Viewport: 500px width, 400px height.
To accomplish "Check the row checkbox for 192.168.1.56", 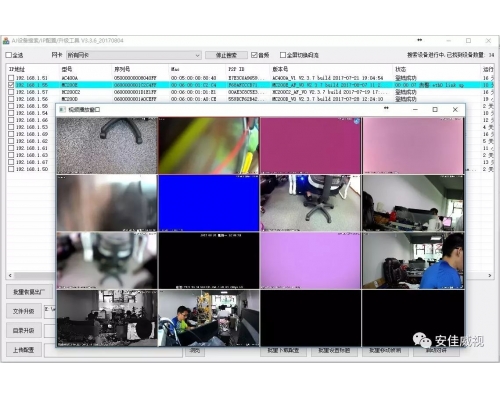I will pyautogui.click(x=11, y=99).
